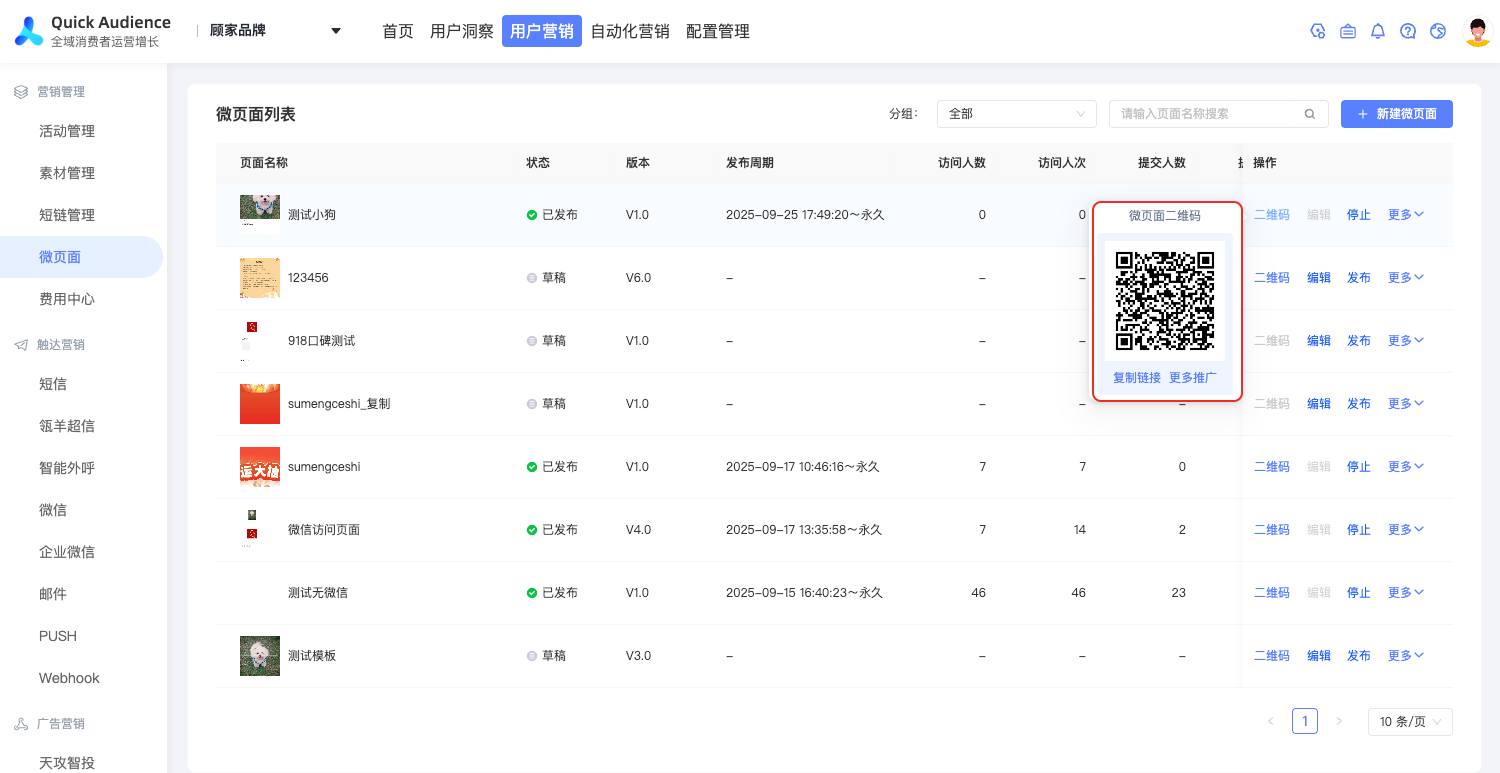This screenshot has height=773, width=1500.
Task: Click the 营销管理 section icon in sidebar
Action: 21,92
